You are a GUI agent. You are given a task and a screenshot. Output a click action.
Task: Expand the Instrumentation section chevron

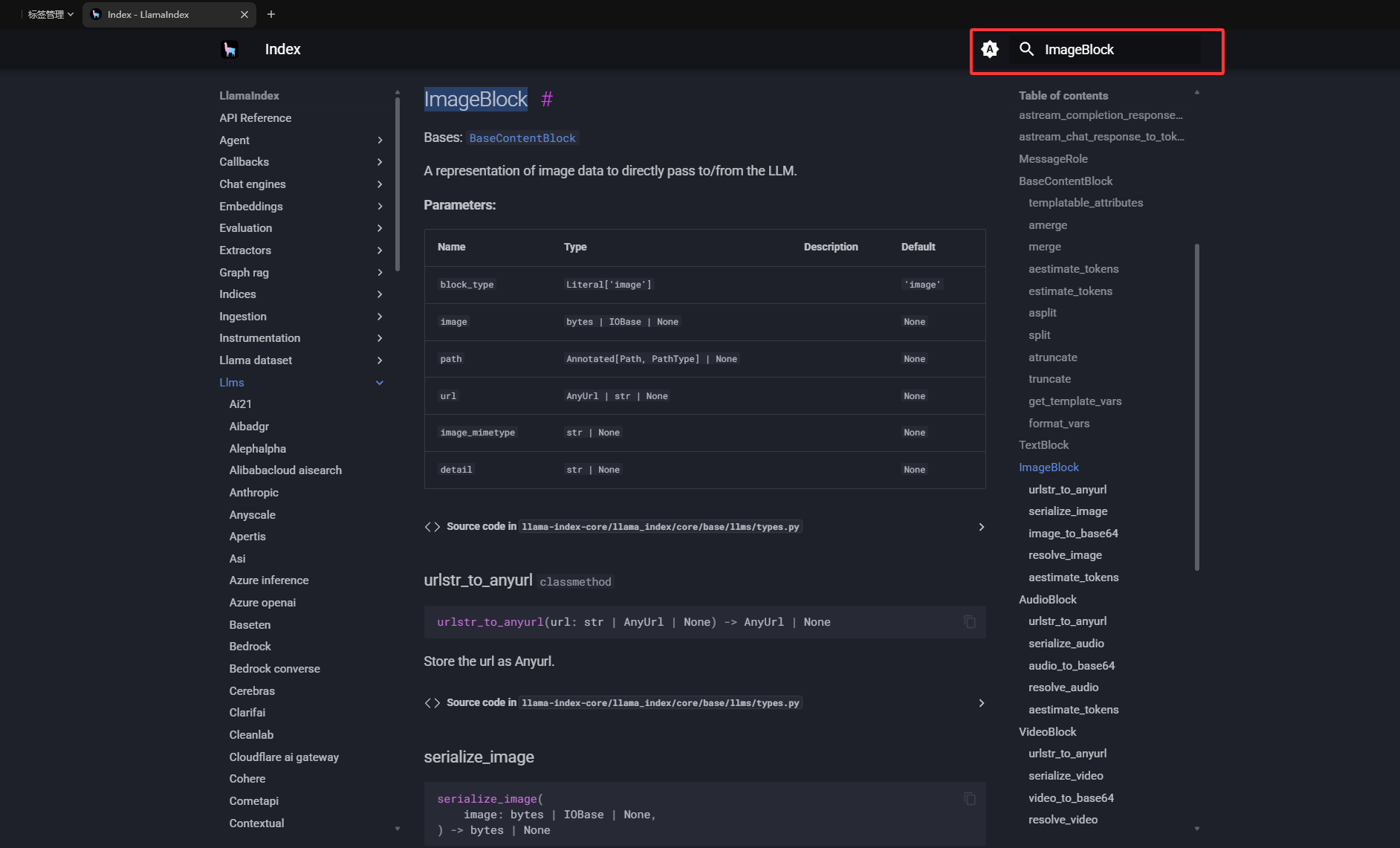380,338
